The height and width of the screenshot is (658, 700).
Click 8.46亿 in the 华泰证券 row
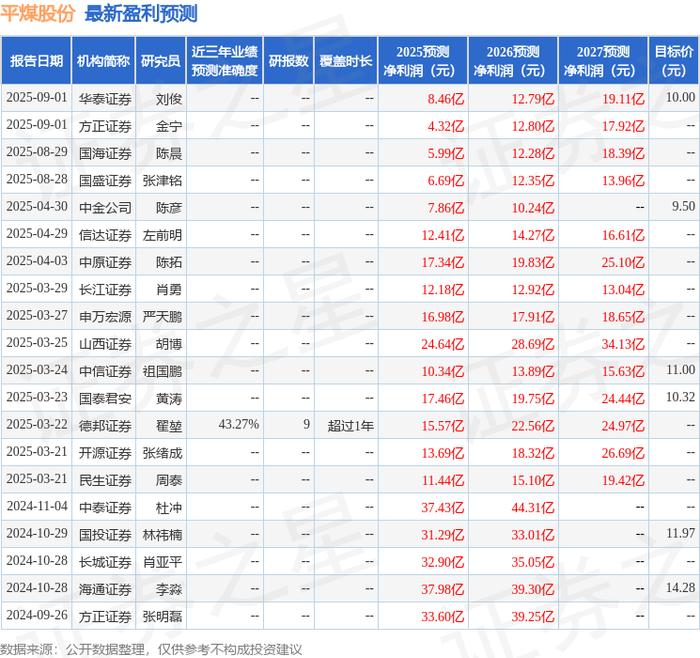click(446, 99)
